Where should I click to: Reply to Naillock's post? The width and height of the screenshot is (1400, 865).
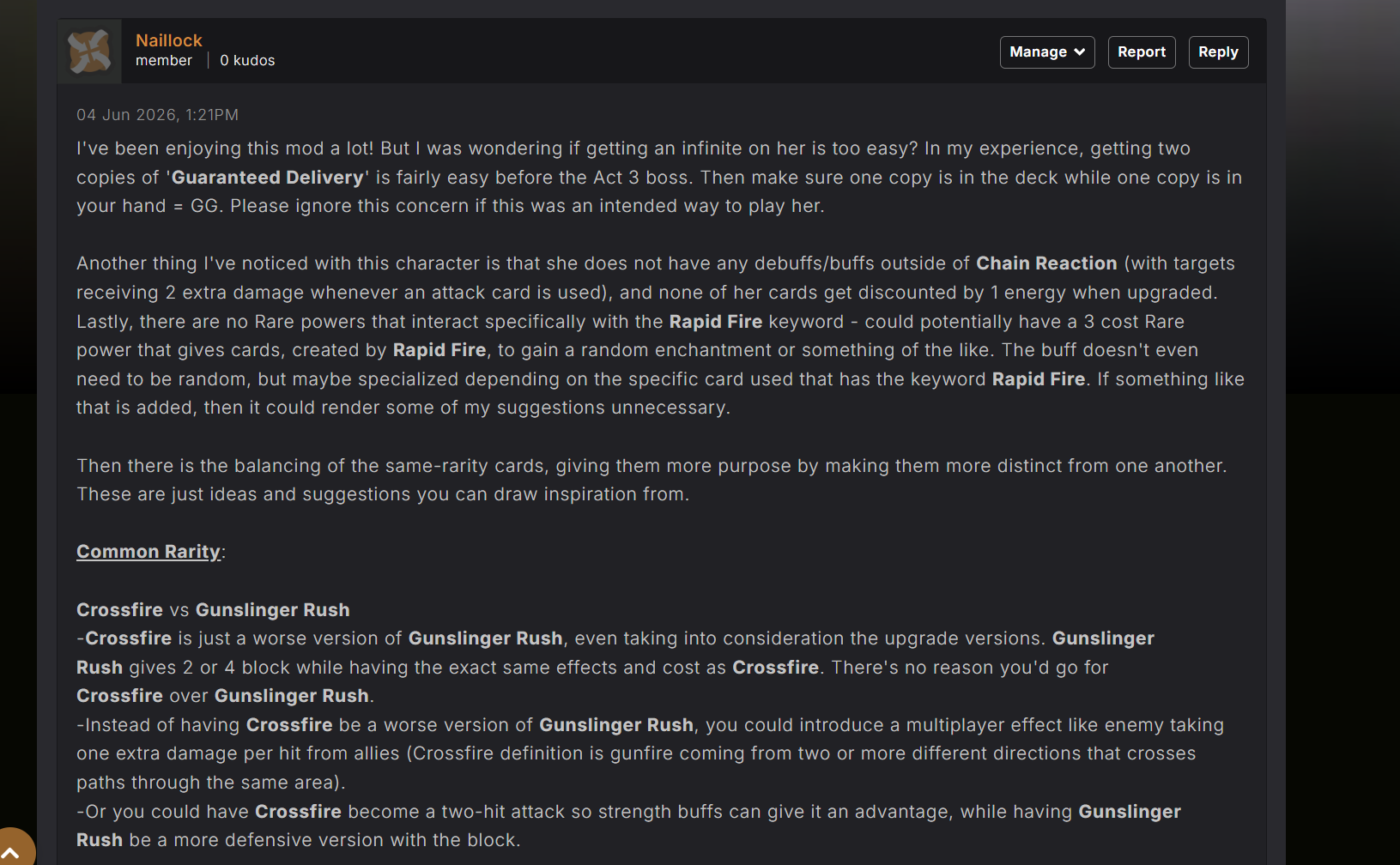point(1218,52)
